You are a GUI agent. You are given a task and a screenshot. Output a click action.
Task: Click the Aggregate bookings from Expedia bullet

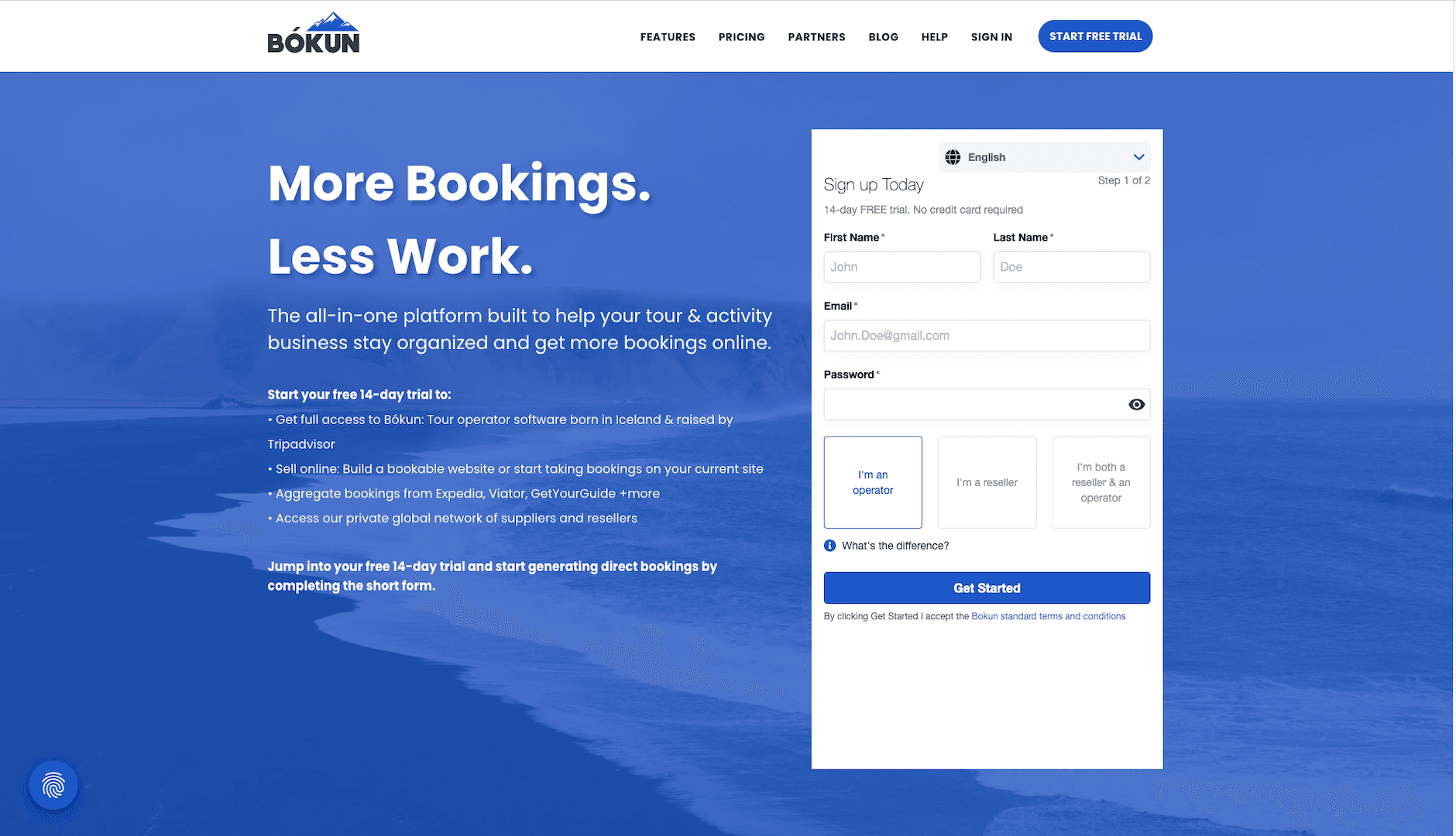coord(464,494)
